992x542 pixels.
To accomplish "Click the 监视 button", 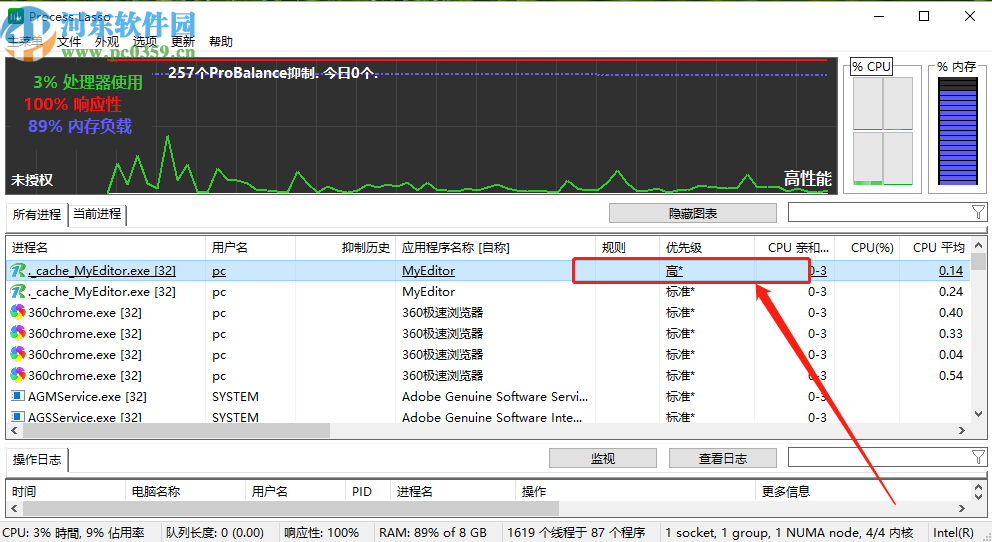I will click(x=603, y=458).
